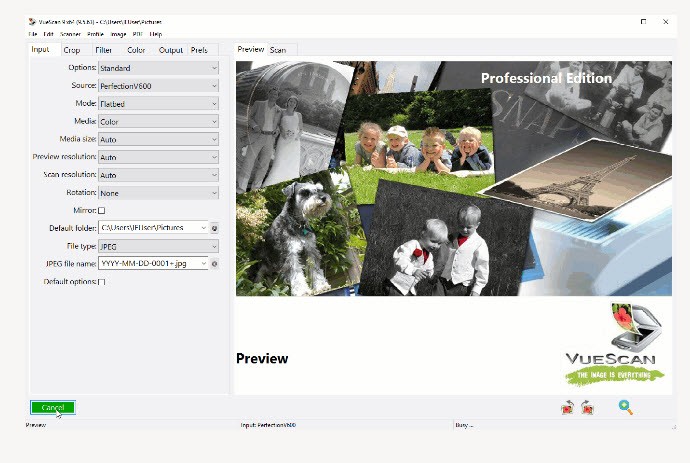
Task: Open the Image menu
Action: 118,34
